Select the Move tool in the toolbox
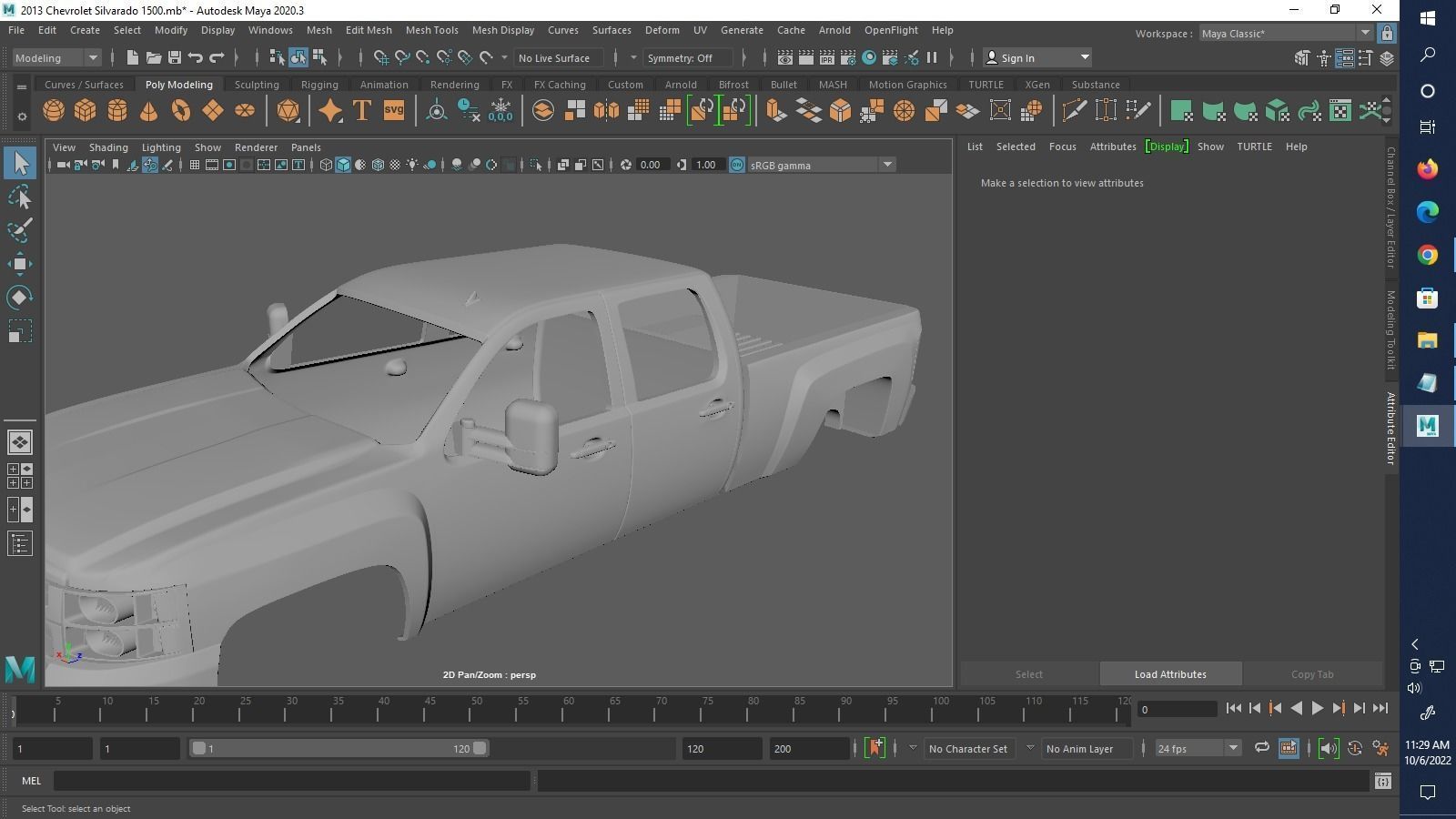 20,265
